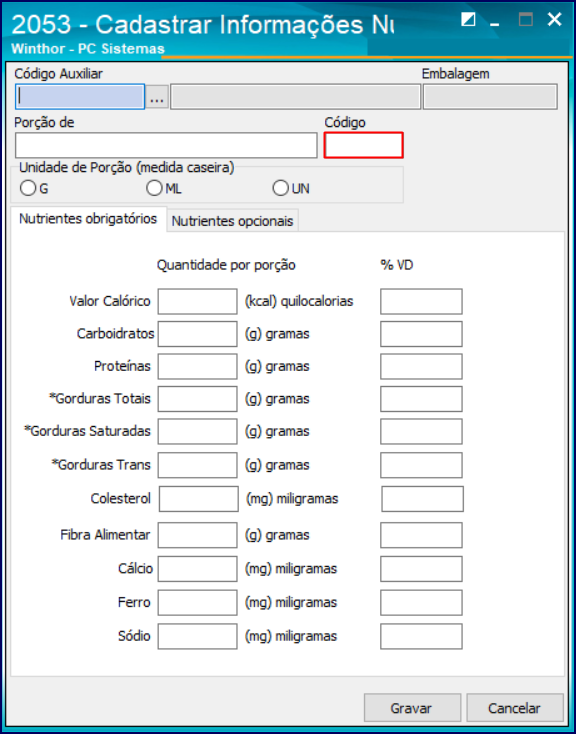
Task: Click Gorduras Trans % VD field
Action: [421, 465]
